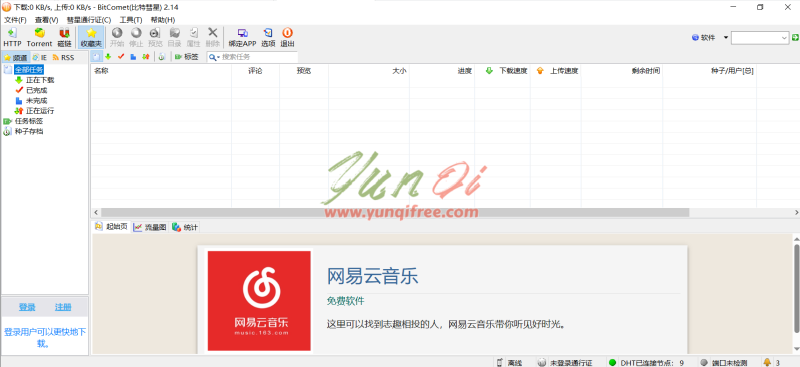Viewport: 800px width, 367px height.
Task: Show all tasks with filter bar page icon
Action: click(x=96, y=57)
